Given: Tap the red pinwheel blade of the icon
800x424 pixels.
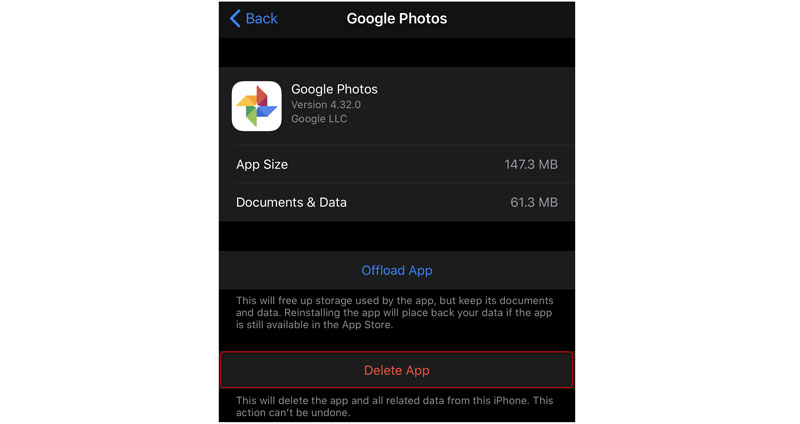Looking at the screenshot, I should 262,95.
